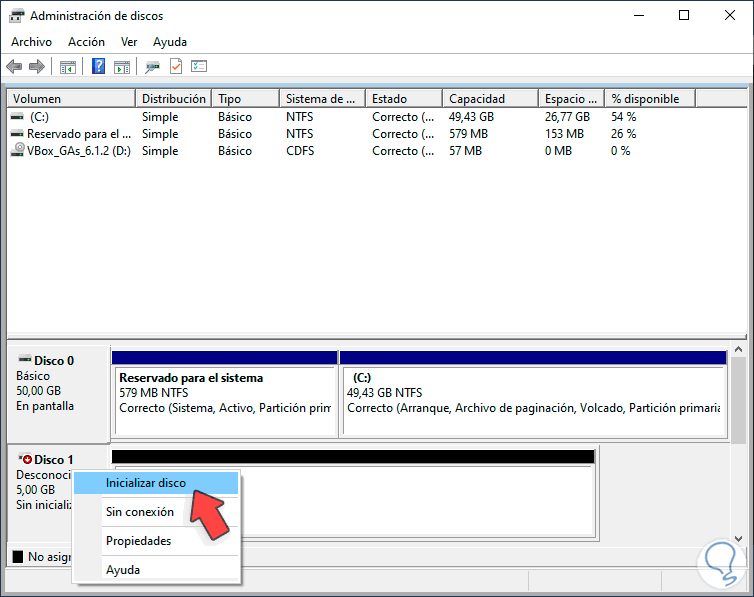This screenshot has width=754, height=597.
Task: Toggle the console tree pane icon
Action: pyautogui.click(x=68, y=67)
